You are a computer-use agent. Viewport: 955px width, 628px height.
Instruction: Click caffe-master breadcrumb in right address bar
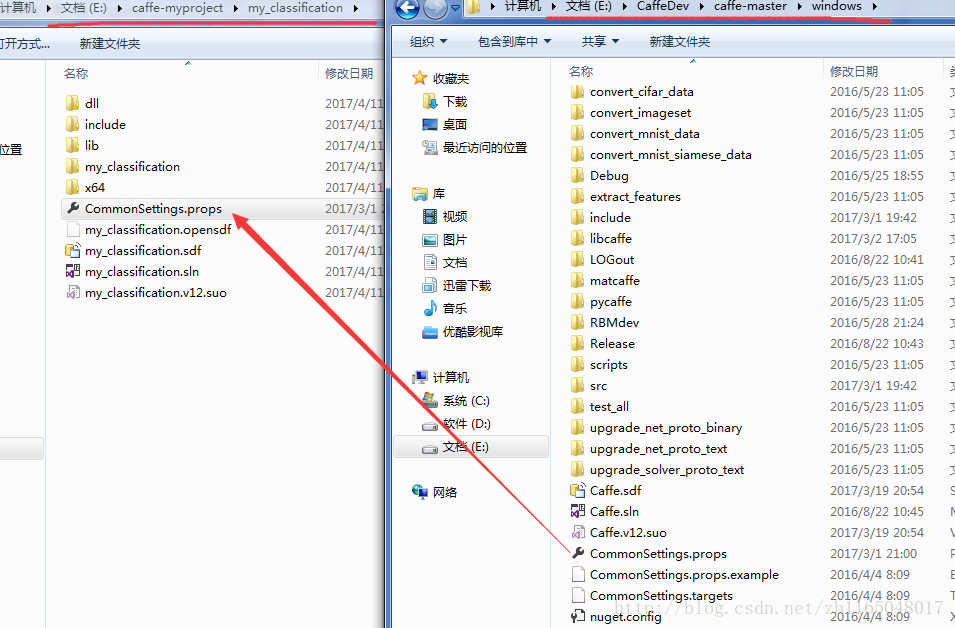750,6
